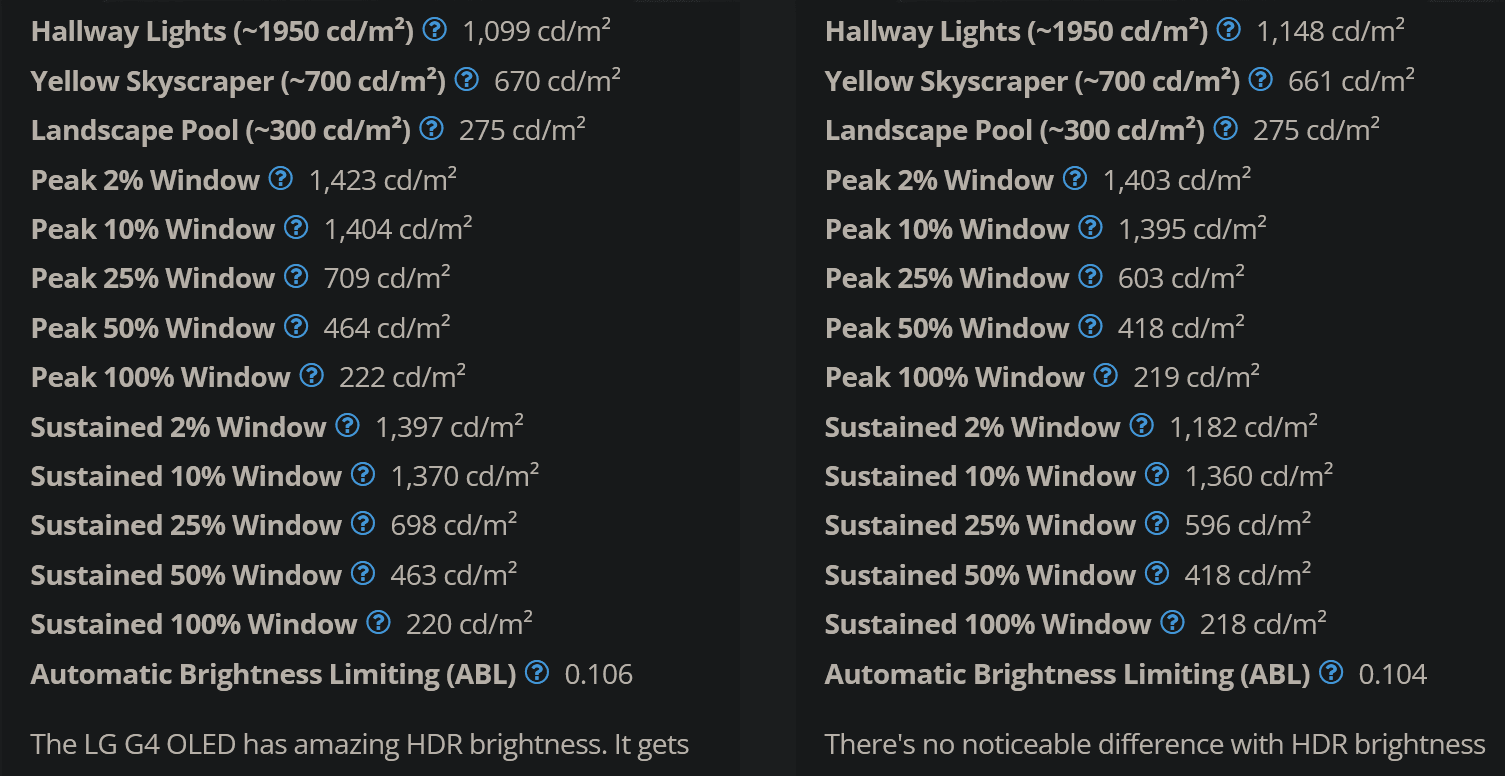
Task: Show info for right Sustained 100% Window
Action: (1172, 624)
